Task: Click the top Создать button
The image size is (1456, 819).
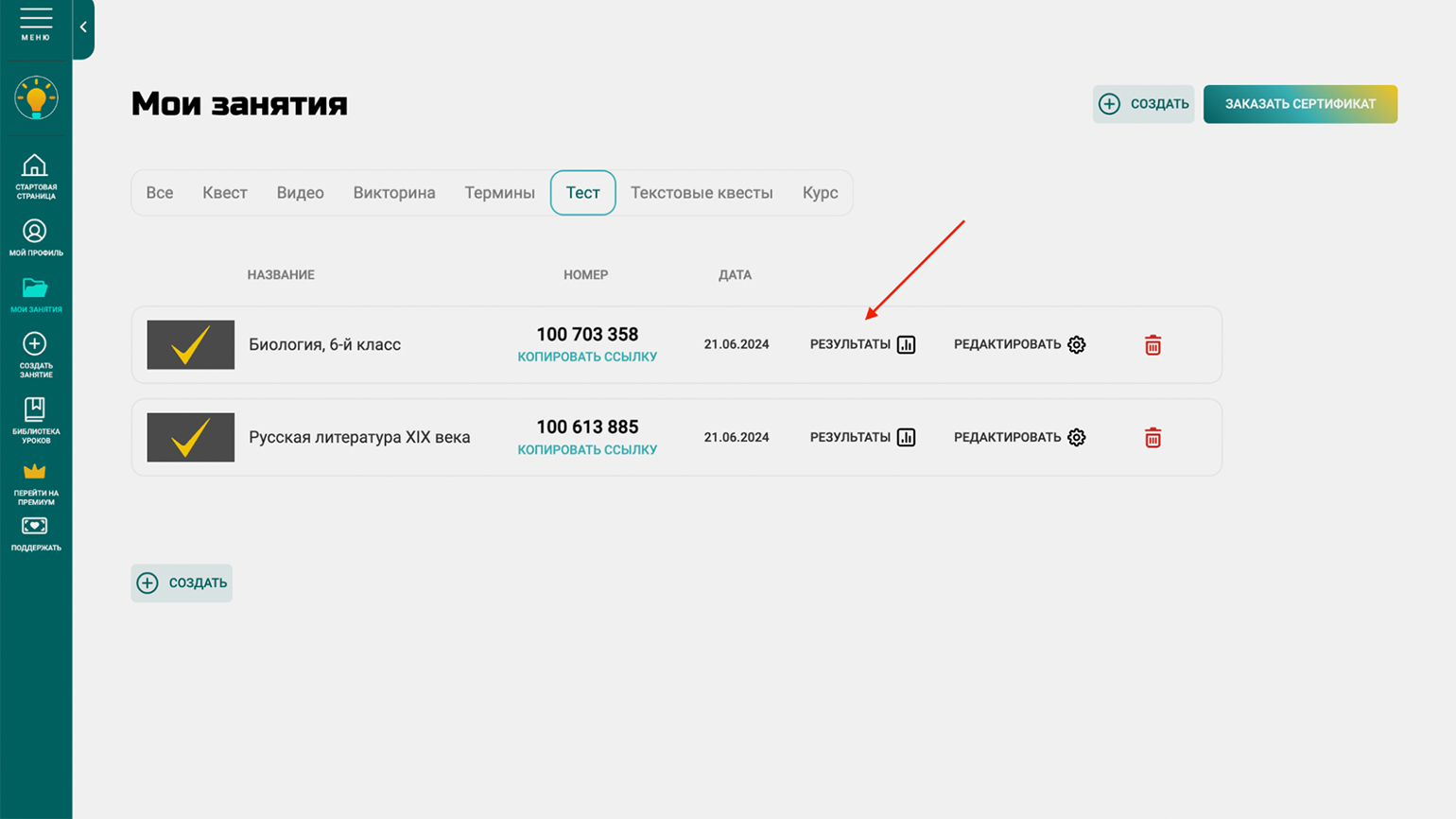Action: pos(1144,104)
